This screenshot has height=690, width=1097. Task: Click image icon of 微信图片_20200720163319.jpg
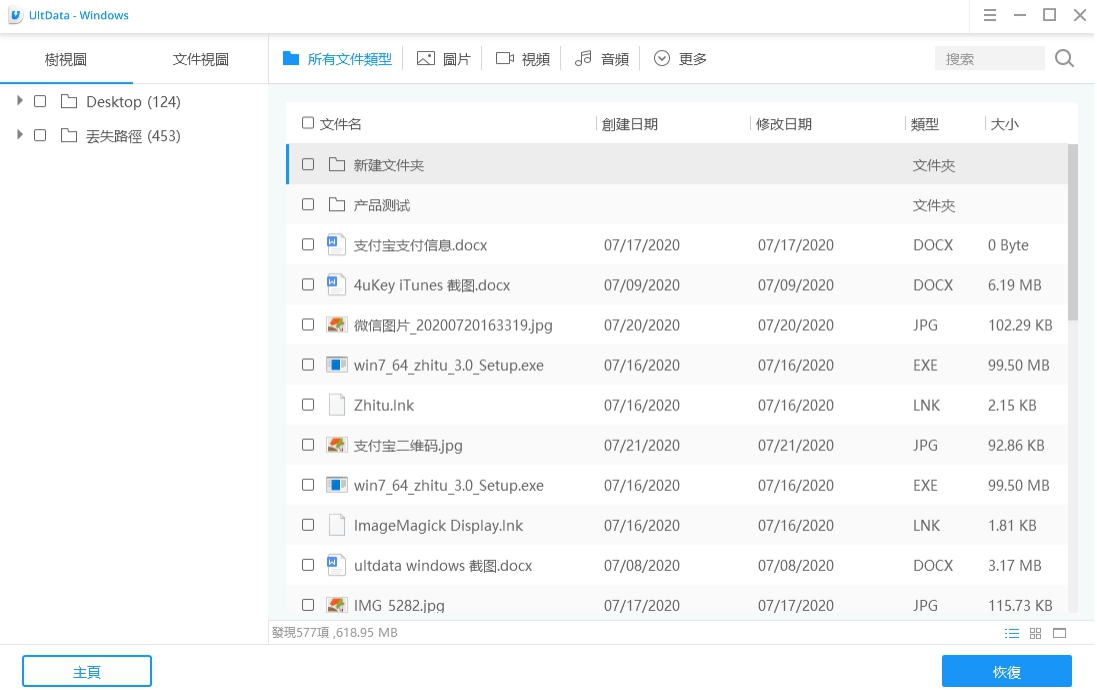click(x=337, y=325)
